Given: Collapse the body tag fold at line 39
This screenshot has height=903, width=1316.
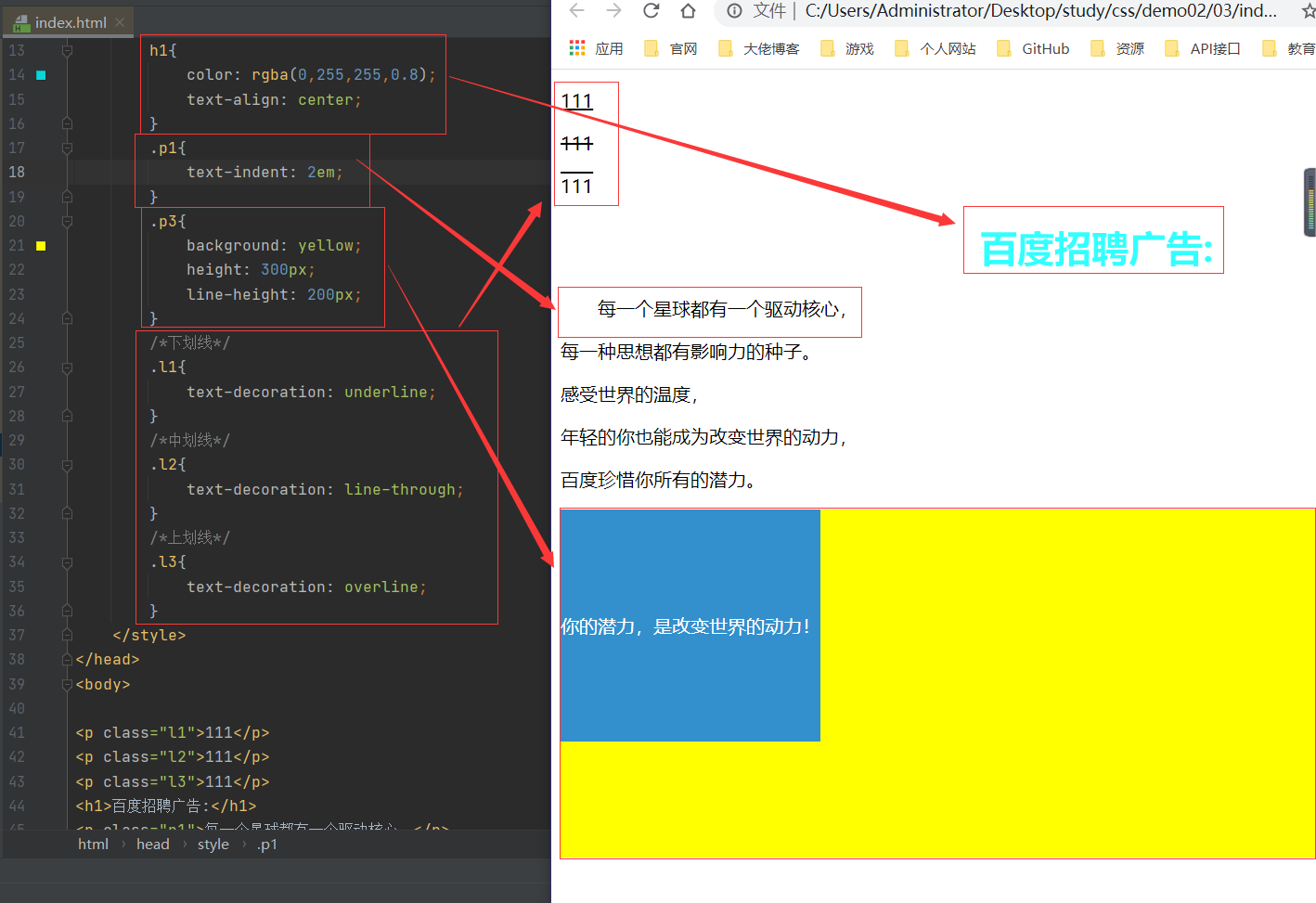Looking at the screenshot, I should pyautogui.click(x=67, y=684).
